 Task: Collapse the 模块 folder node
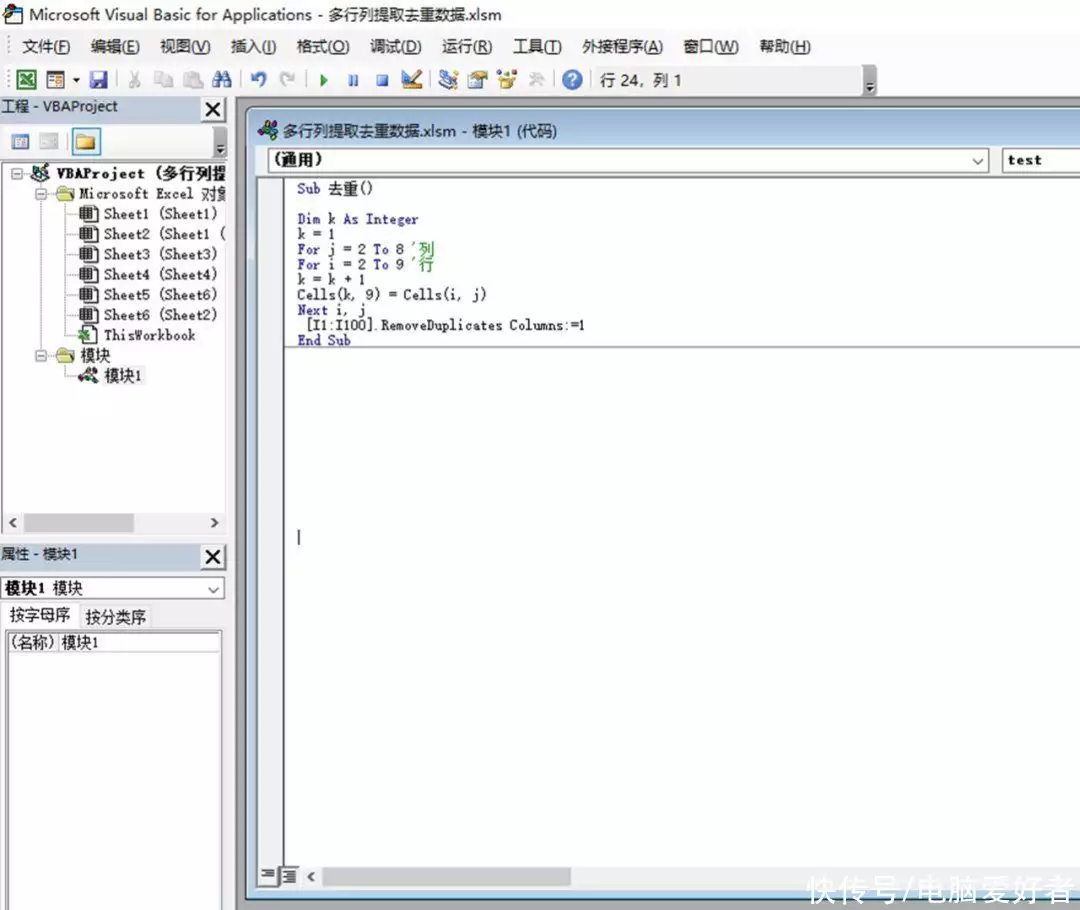pyautogui.click(x=41, y=355)
